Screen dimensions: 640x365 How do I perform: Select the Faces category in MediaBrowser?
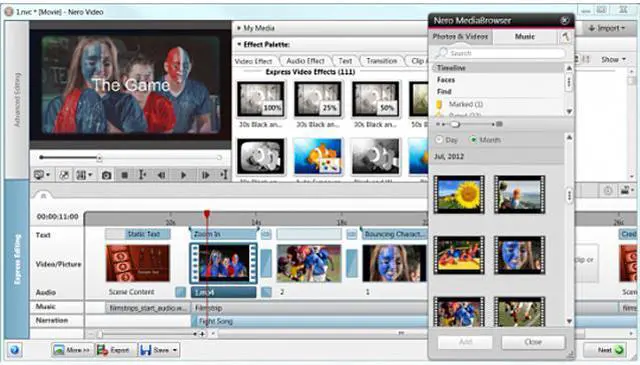pyautogui.click(x=446, y=80)
